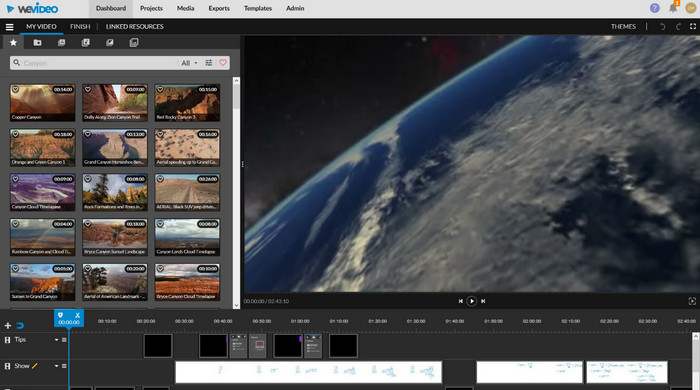The height and width of the screenshot is (390, 700).
Task: Open the Templates menu
Action: [258, 8]
